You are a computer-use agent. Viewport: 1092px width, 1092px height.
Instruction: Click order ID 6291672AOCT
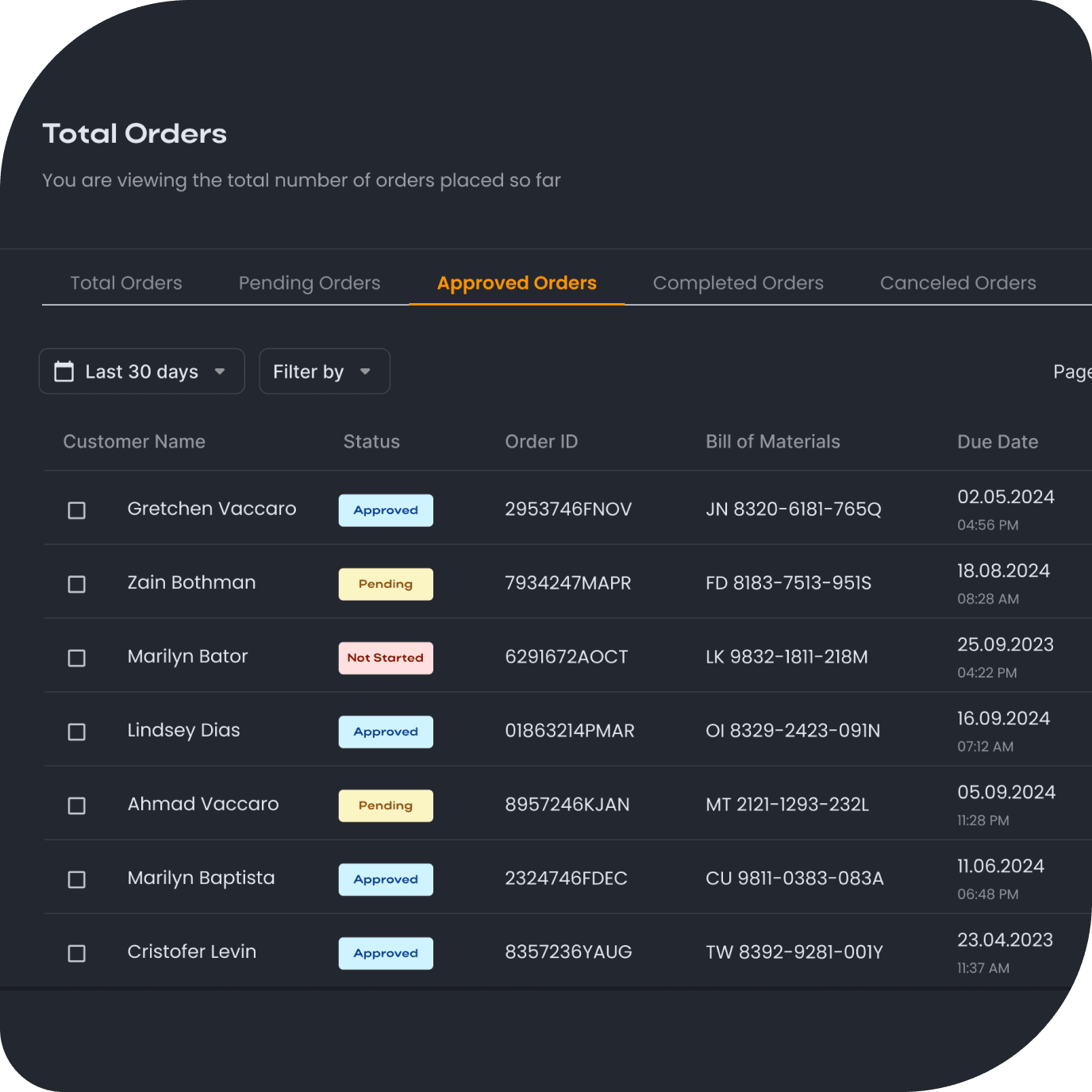click(567, 657)
